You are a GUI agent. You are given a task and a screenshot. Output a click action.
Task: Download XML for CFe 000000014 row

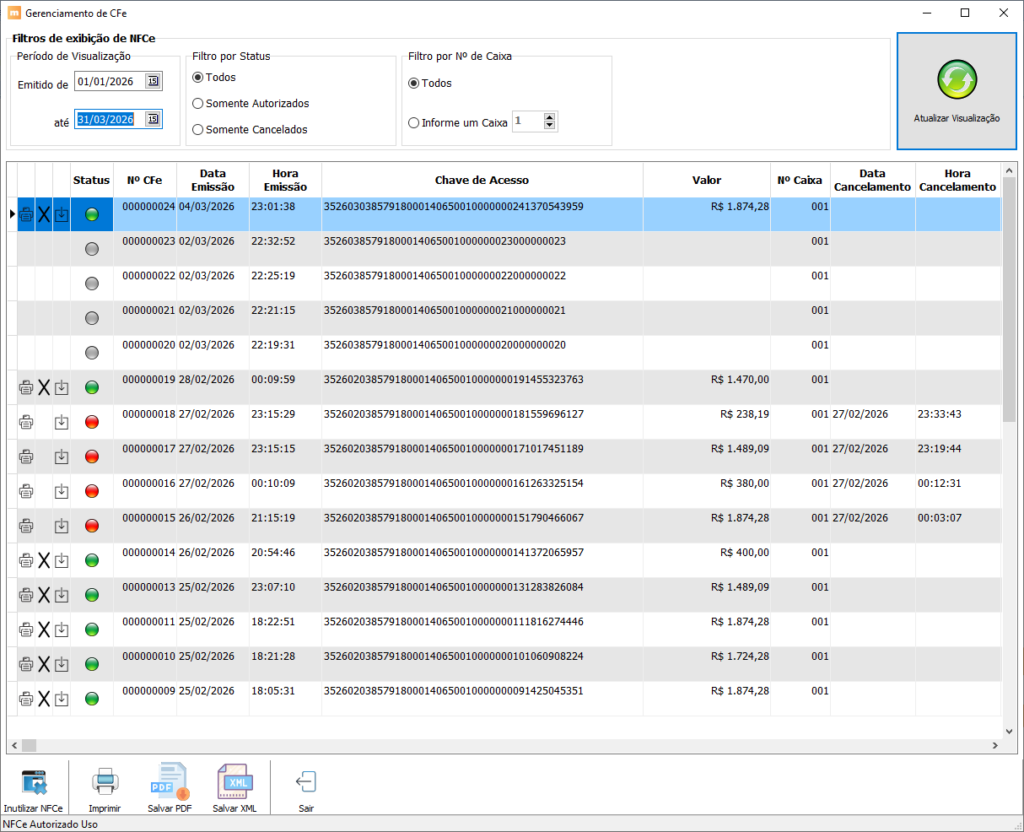(x=61, y=561)
